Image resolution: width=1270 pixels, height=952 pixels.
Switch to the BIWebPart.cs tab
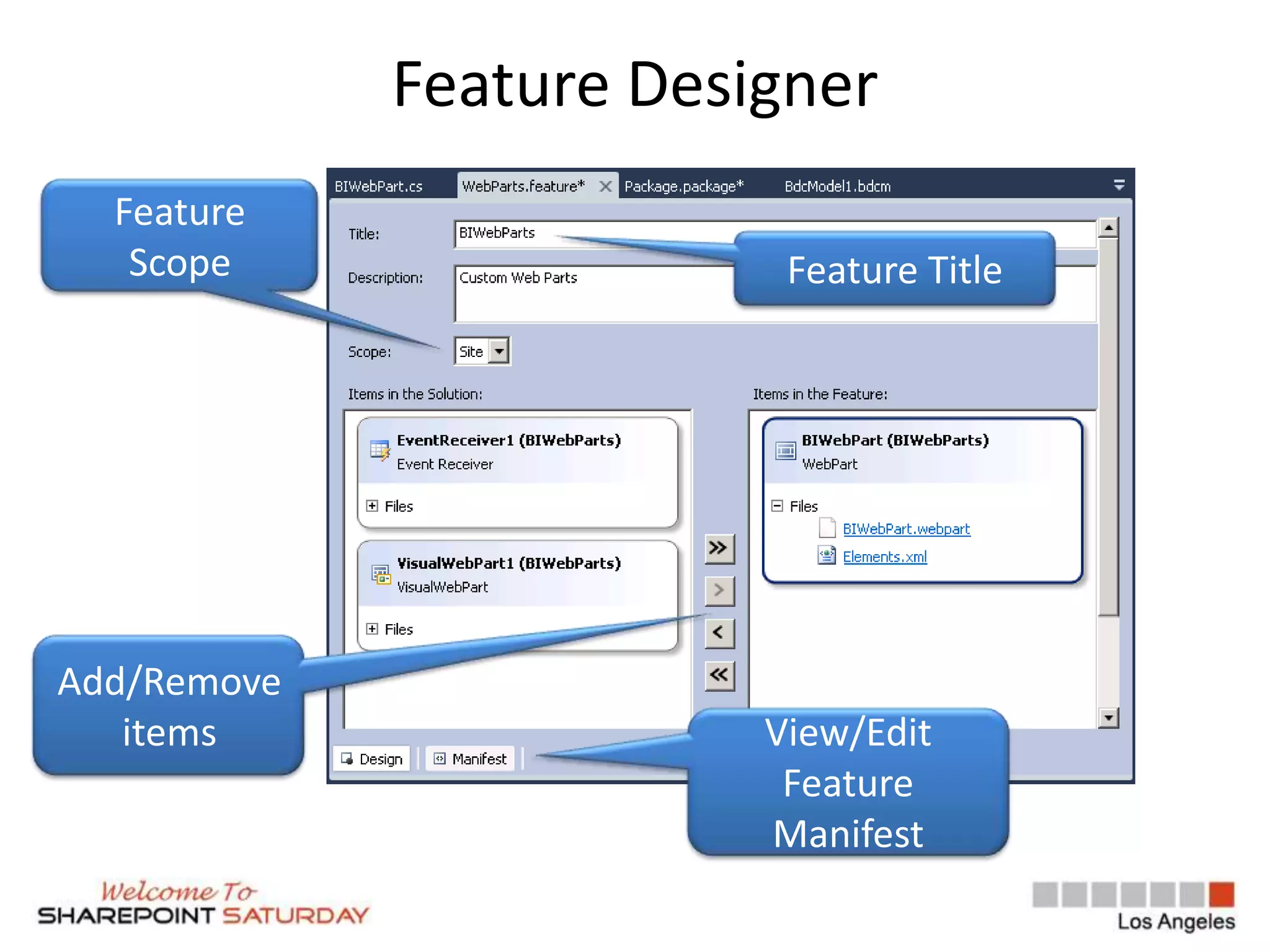pyautogui.click(x=378, y=186)
